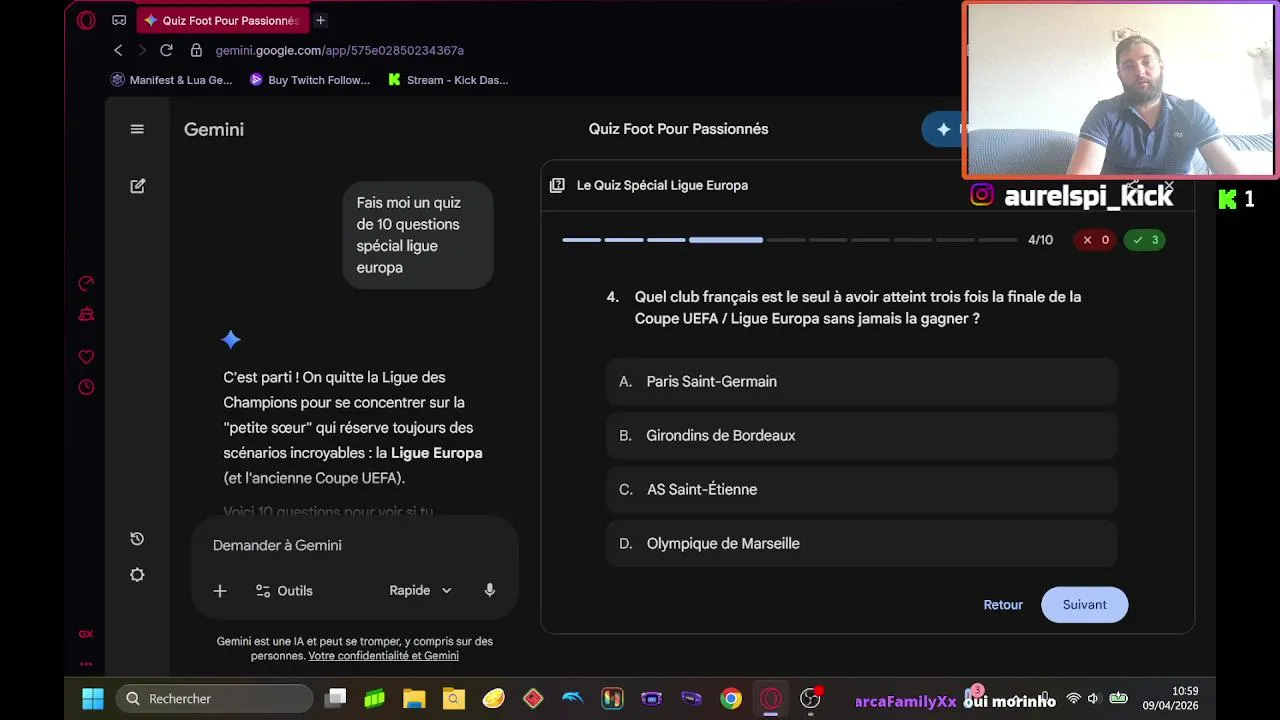Launch Google Chrome from taskbar
The width and height of the screenshot is (1280, 720).
[x=731, y=699]
